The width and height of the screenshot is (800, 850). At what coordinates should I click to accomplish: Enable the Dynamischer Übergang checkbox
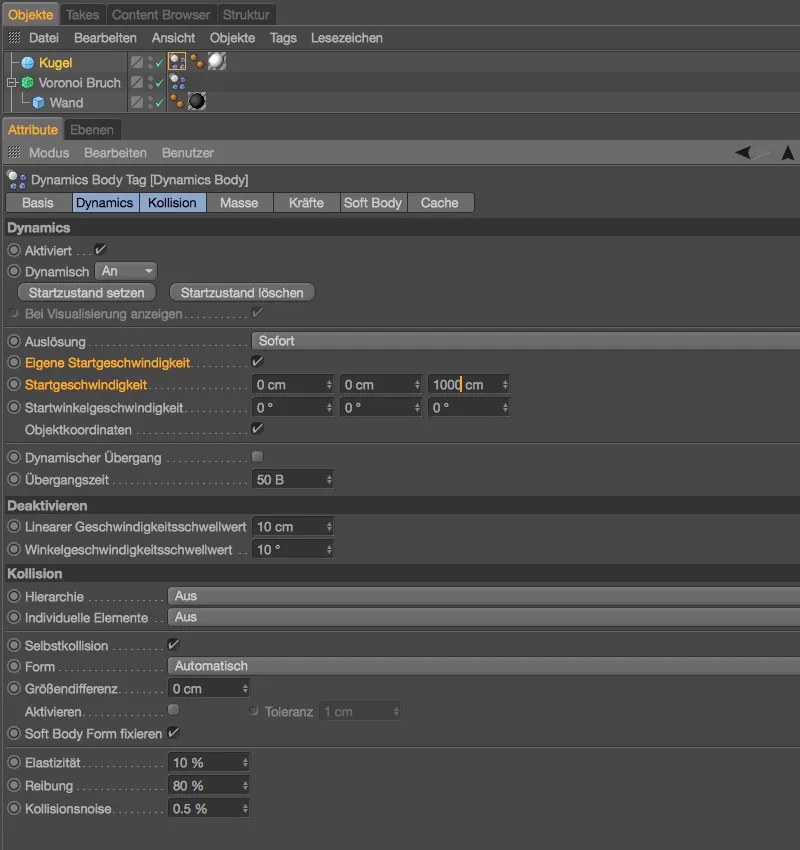coord(257,457)
